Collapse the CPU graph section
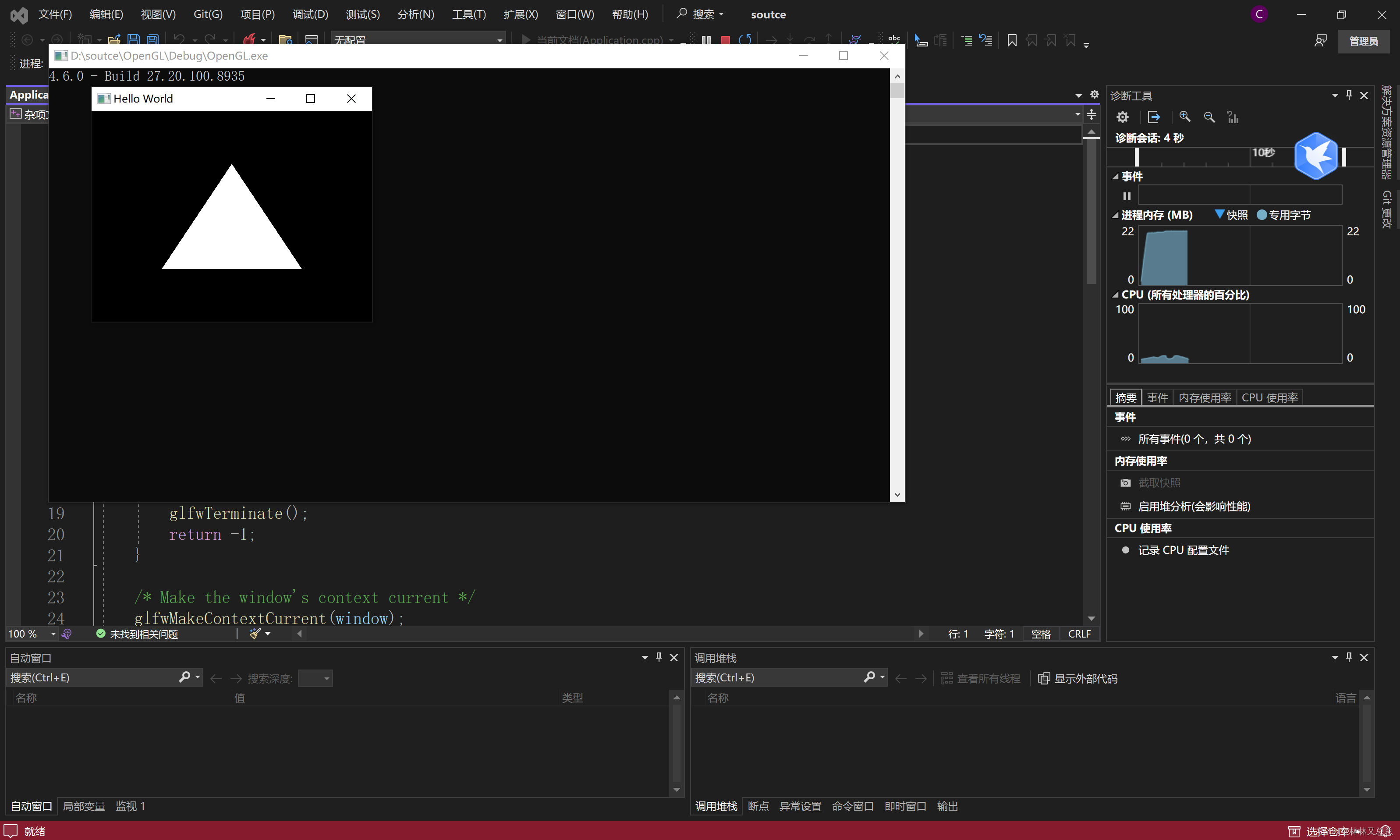This screenshot has width=1400, height=840. [x=1115, y=295]
